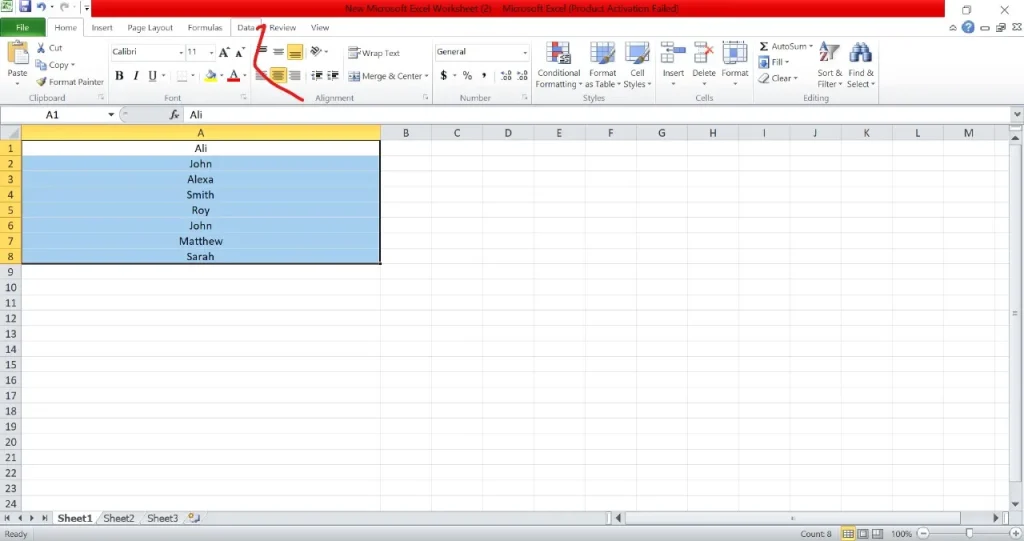Toggle Center horizontal alignment
The height and width of the screenshot is (541, 1024).
[x=278, y=75]
